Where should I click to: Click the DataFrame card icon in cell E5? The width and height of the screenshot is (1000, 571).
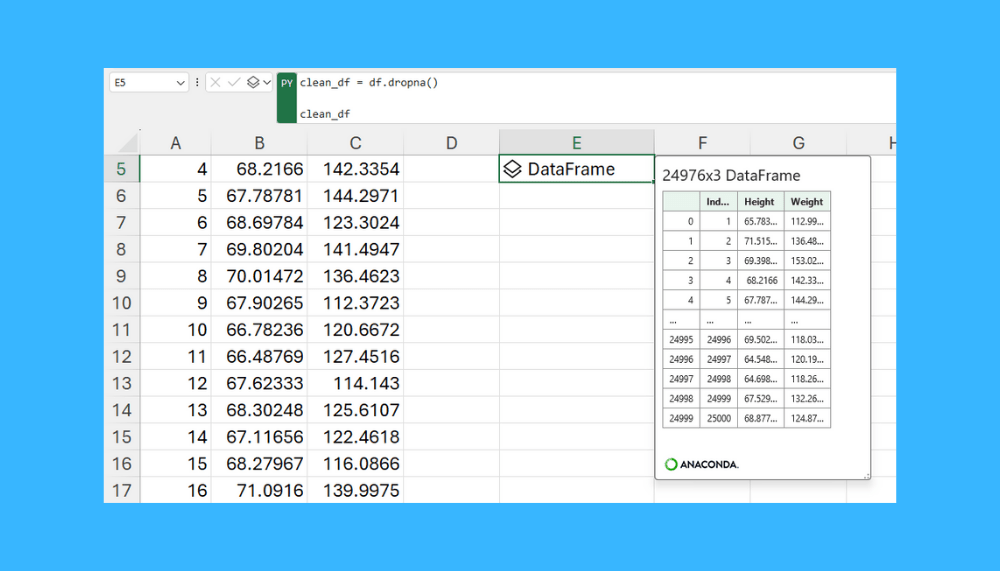coord(512,169)
